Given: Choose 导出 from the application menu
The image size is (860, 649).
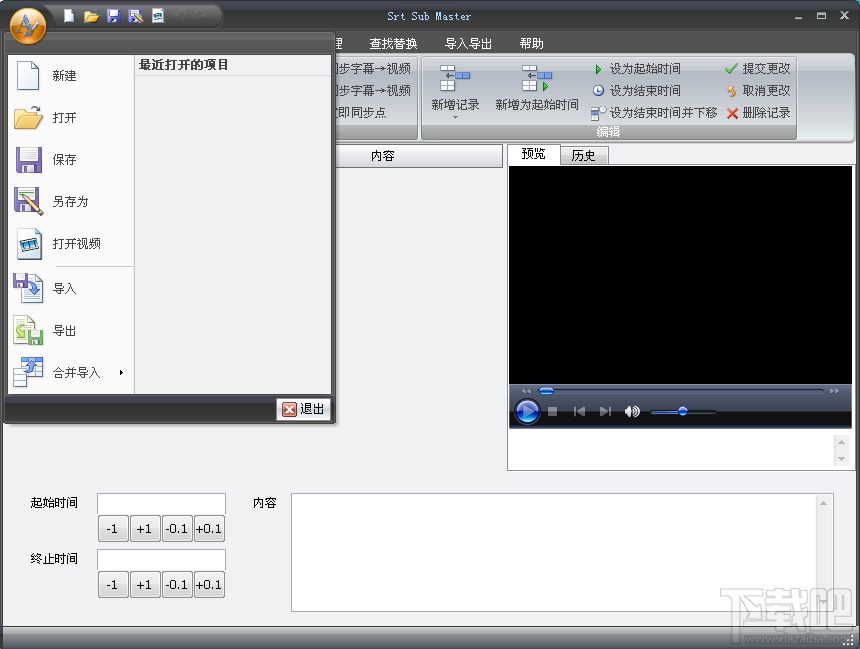Looking at the screenshot, I should [x=71, y=330].
